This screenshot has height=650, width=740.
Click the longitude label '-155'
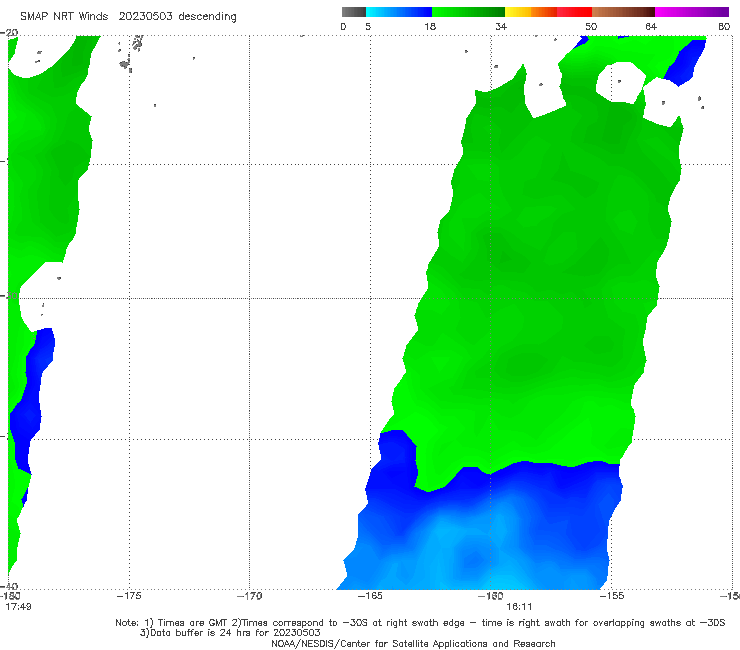[612, 596]
